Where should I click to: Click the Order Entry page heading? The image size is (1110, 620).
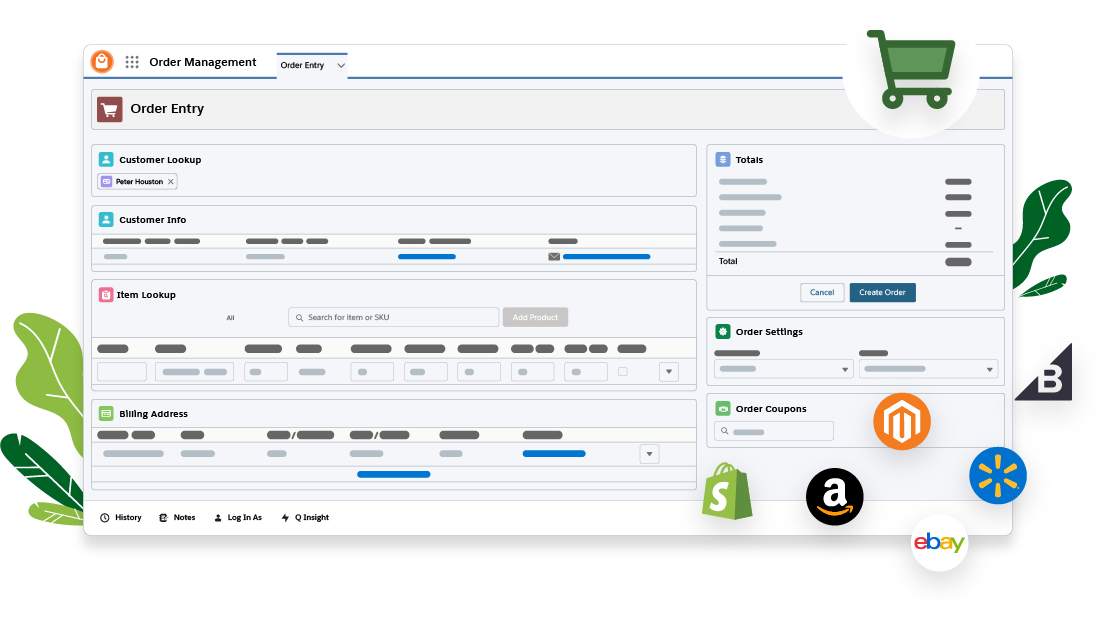tap(167, 109)
